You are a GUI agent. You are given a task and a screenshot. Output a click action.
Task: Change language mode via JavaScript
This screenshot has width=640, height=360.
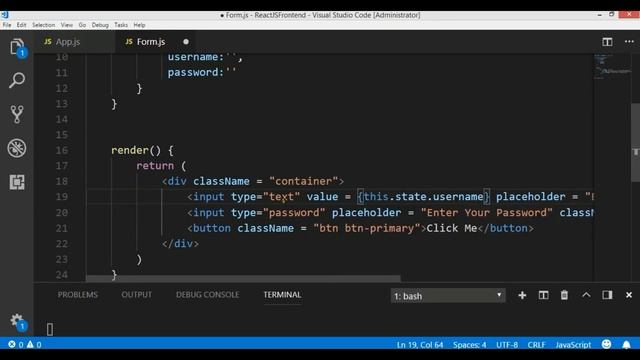[573, 345]
